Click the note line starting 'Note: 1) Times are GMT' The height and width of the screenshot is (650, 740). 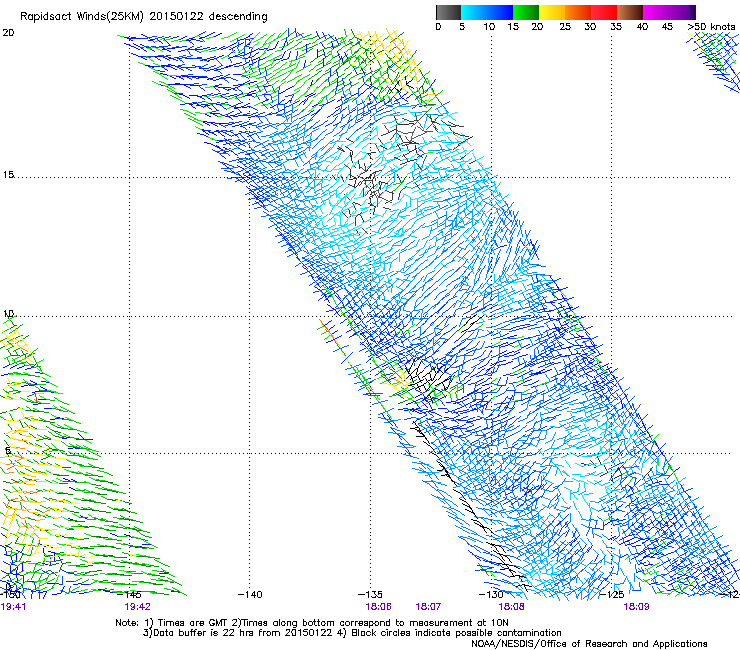[312, 623]
